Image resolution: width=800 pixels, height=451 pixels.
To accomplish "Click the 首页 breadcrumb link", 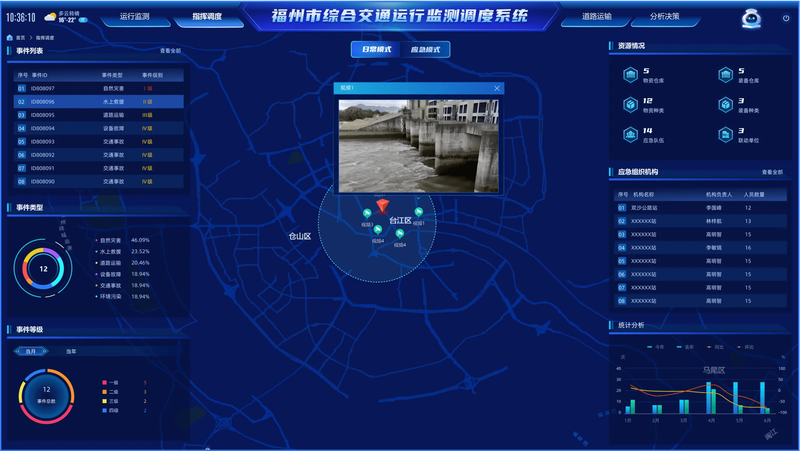I will [x=20, y=38].
